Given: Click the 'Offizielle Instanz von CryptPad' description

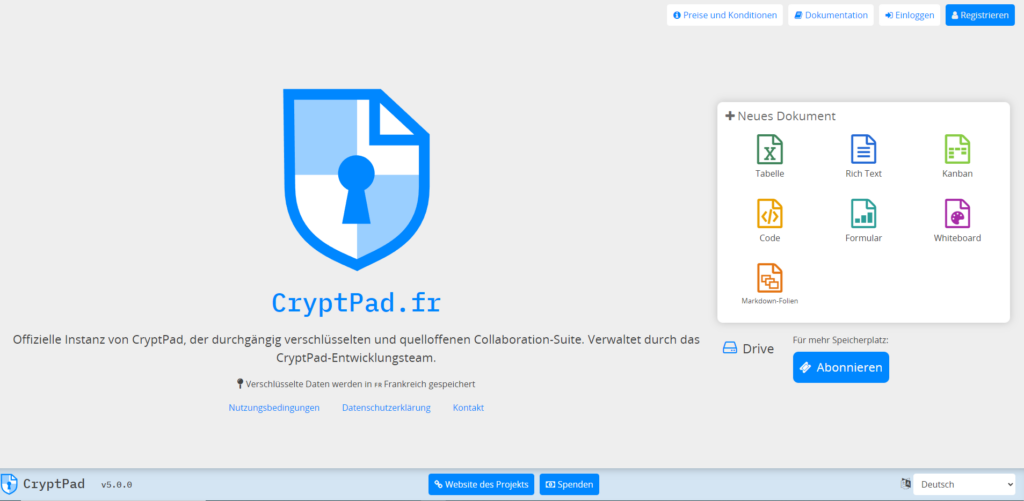Looking at the screenshot, I should pyautogui.click(x=356, y=349).
